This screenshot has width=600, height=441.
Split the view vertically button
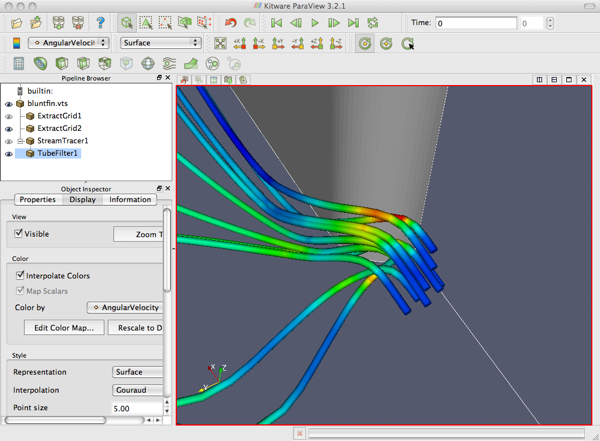coord(554,80)
